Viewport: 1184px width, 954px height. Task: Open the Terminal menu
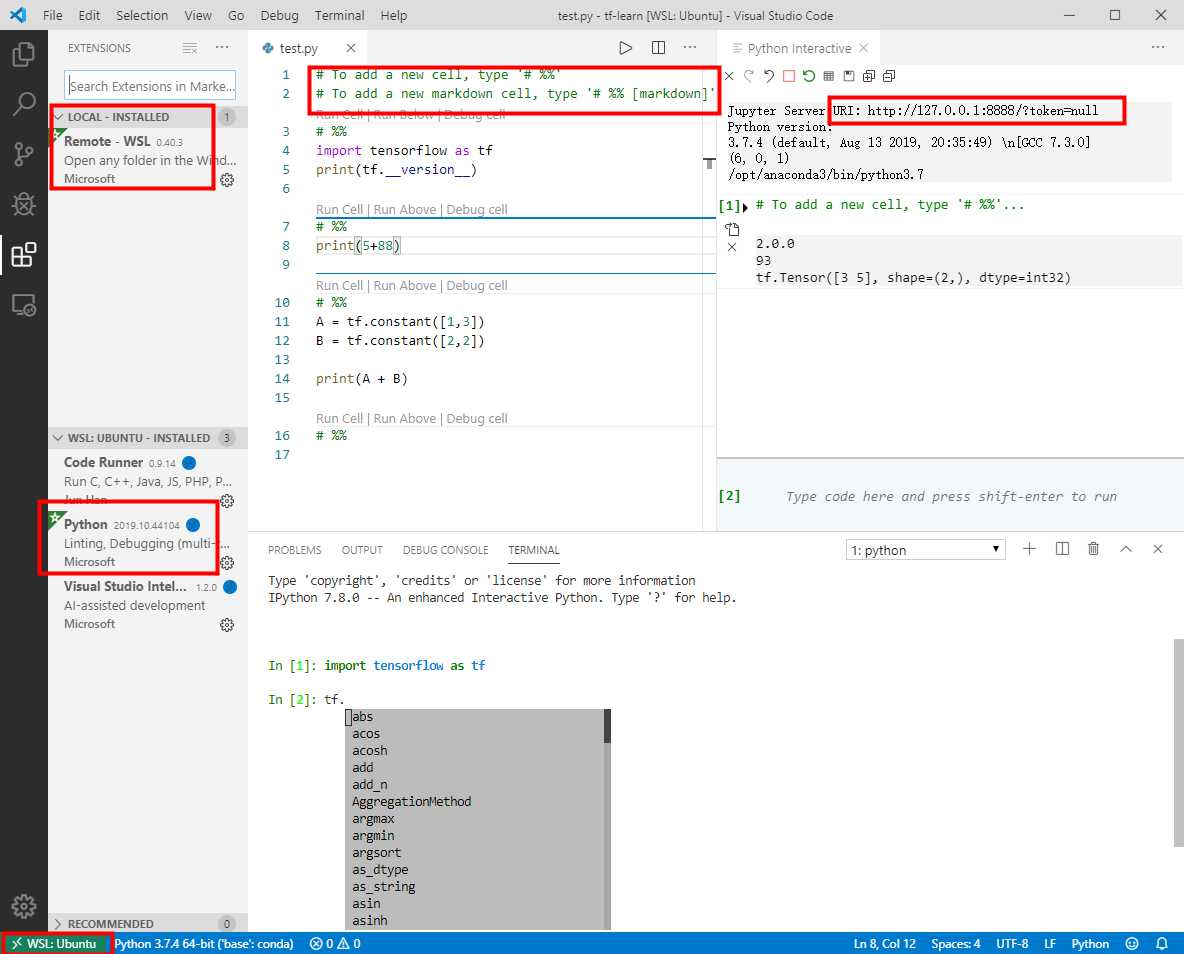pos(339,15)
